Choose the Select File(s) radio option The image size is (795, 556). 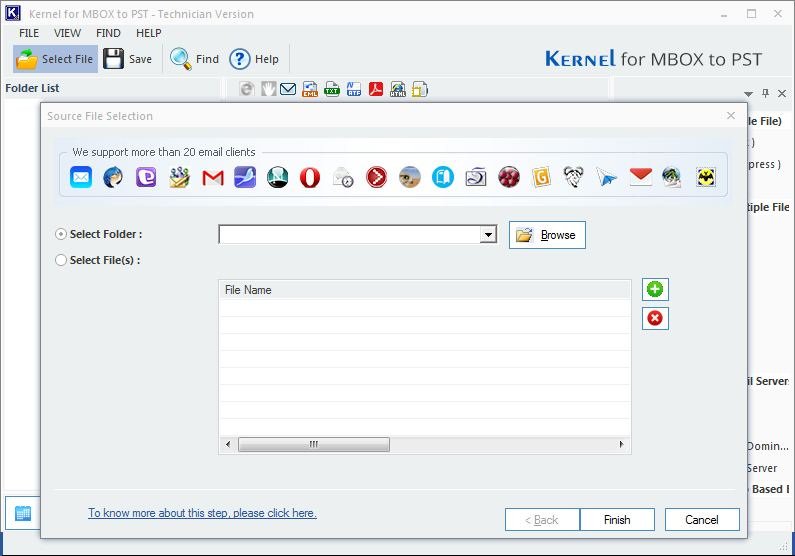click(61, 260)
